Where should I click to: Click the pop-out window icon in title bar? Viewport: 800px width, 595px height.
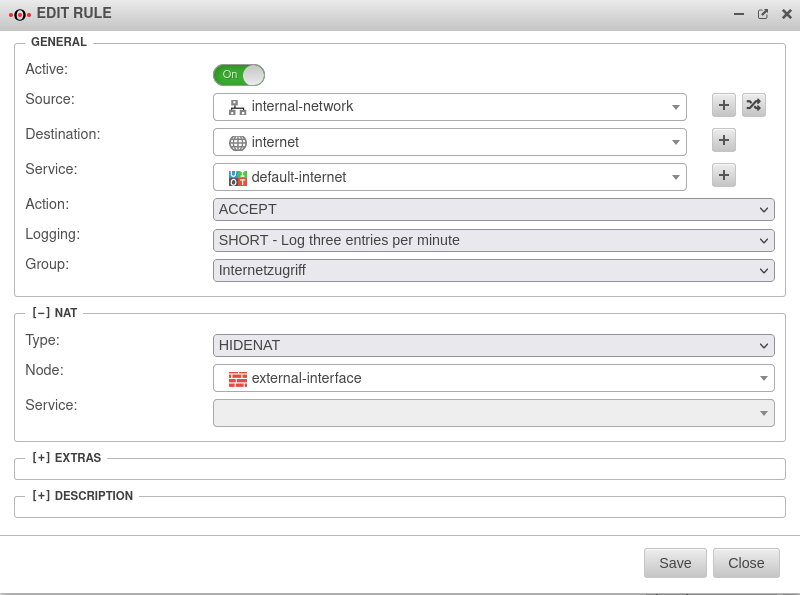click(763, 14)
